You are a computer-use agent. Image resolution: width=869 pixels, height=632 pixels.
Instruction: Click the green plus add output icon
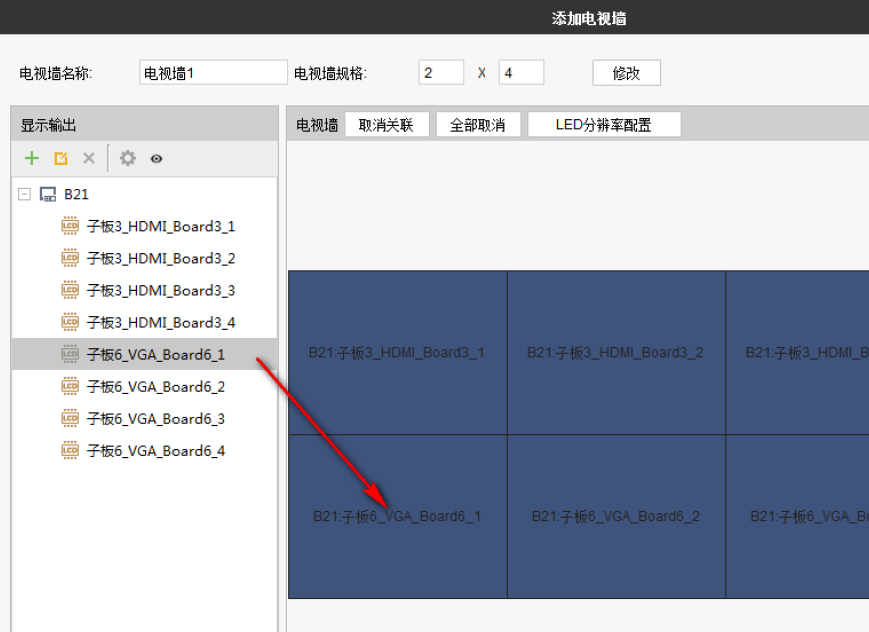click(32, 158)
